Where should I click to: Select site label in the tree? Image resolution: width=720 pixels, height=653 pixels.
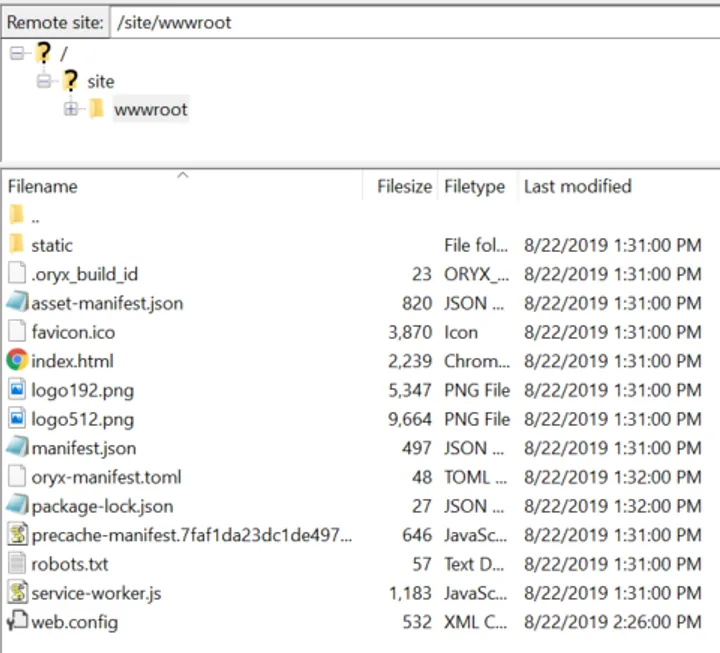click(101, 82)
